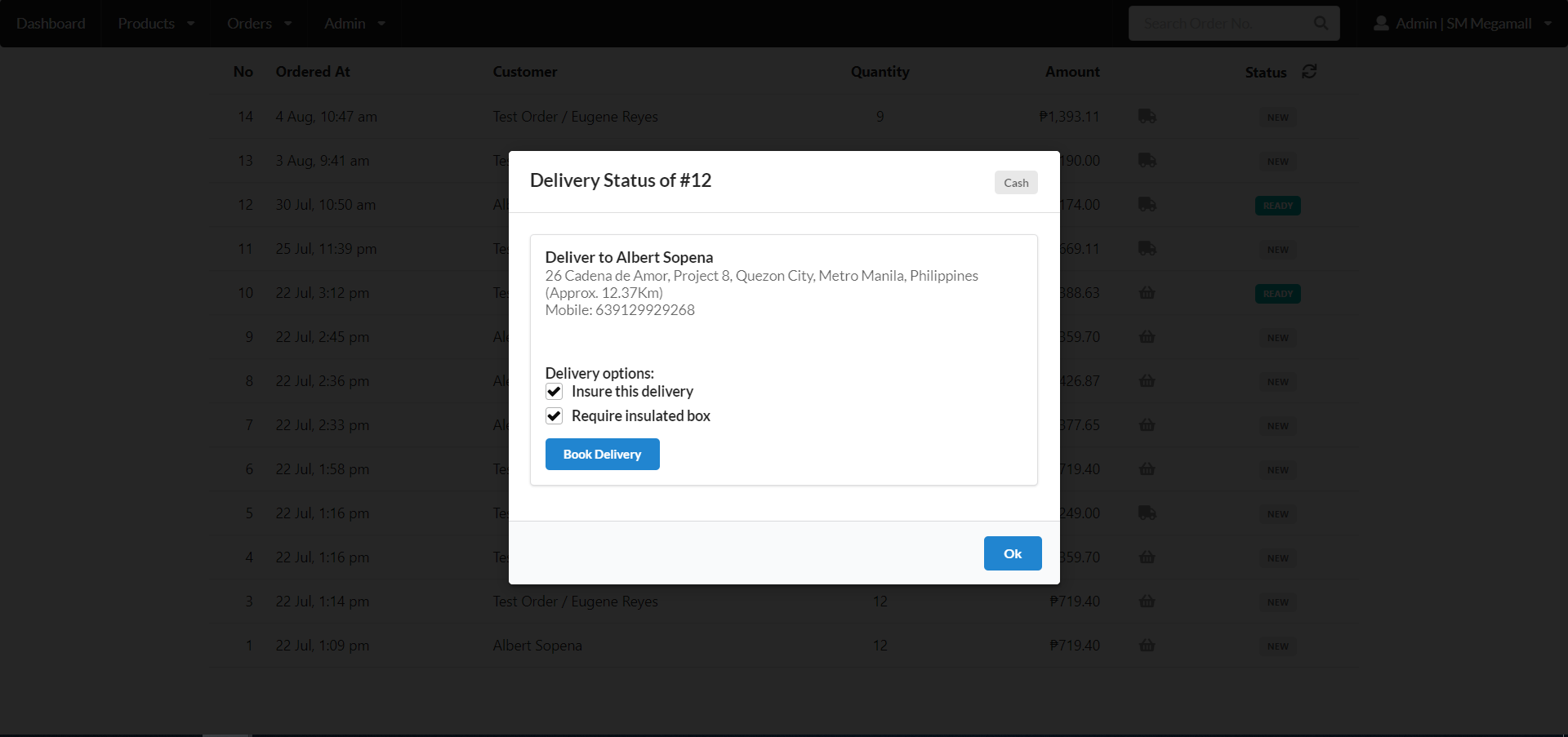This screenshot has height=737, width=1568.
Task: Click the user profile icon in navbar
Action: pos(1381,24)
